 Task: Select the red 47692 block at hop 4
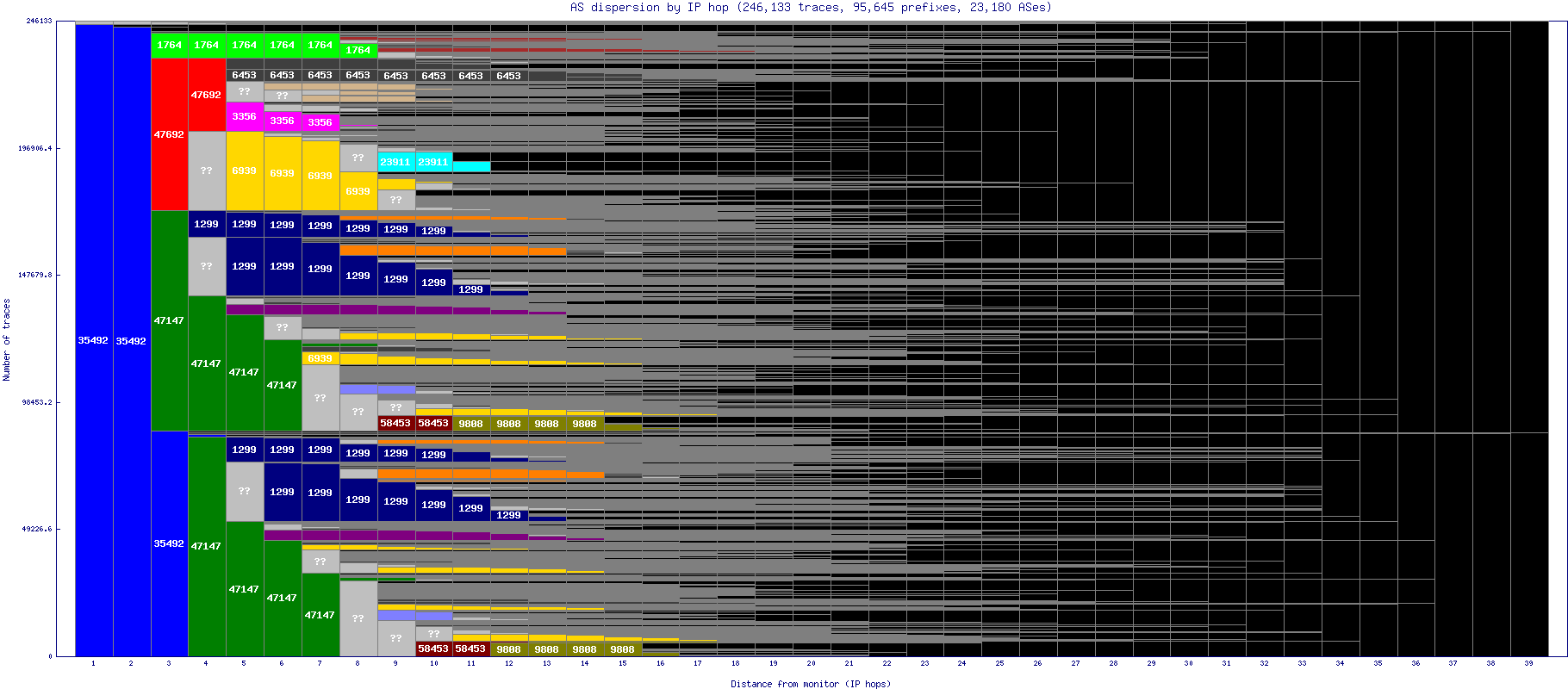tap(207, 95)
